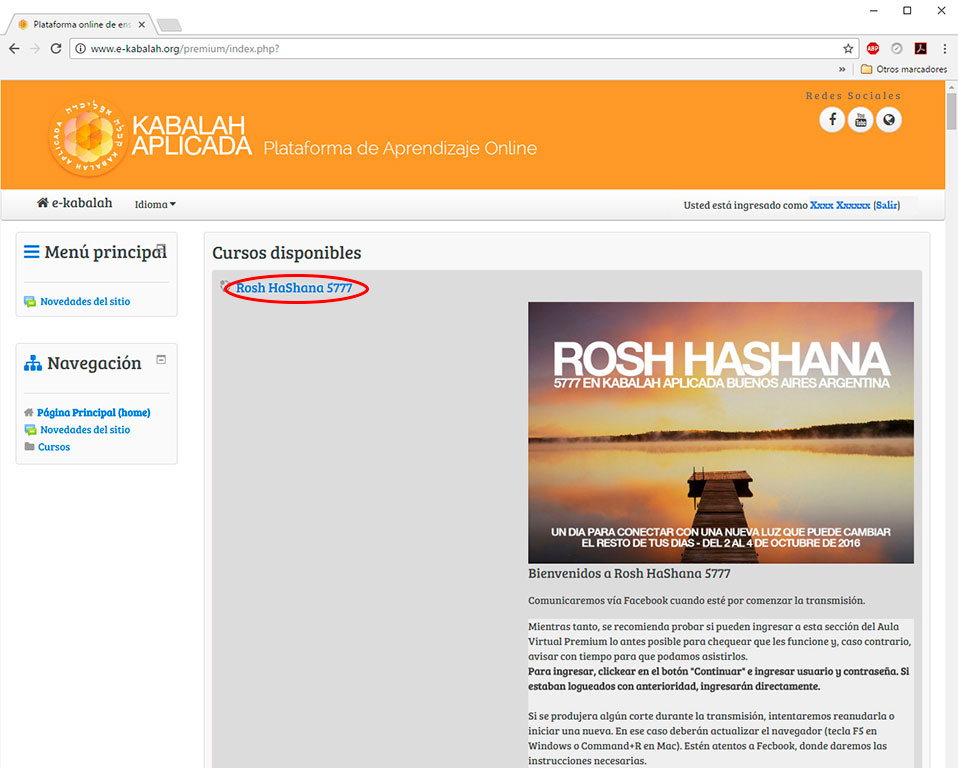958x768 pixels.
Task: Click the page scrollbar thumb
Action: point(952,111)
